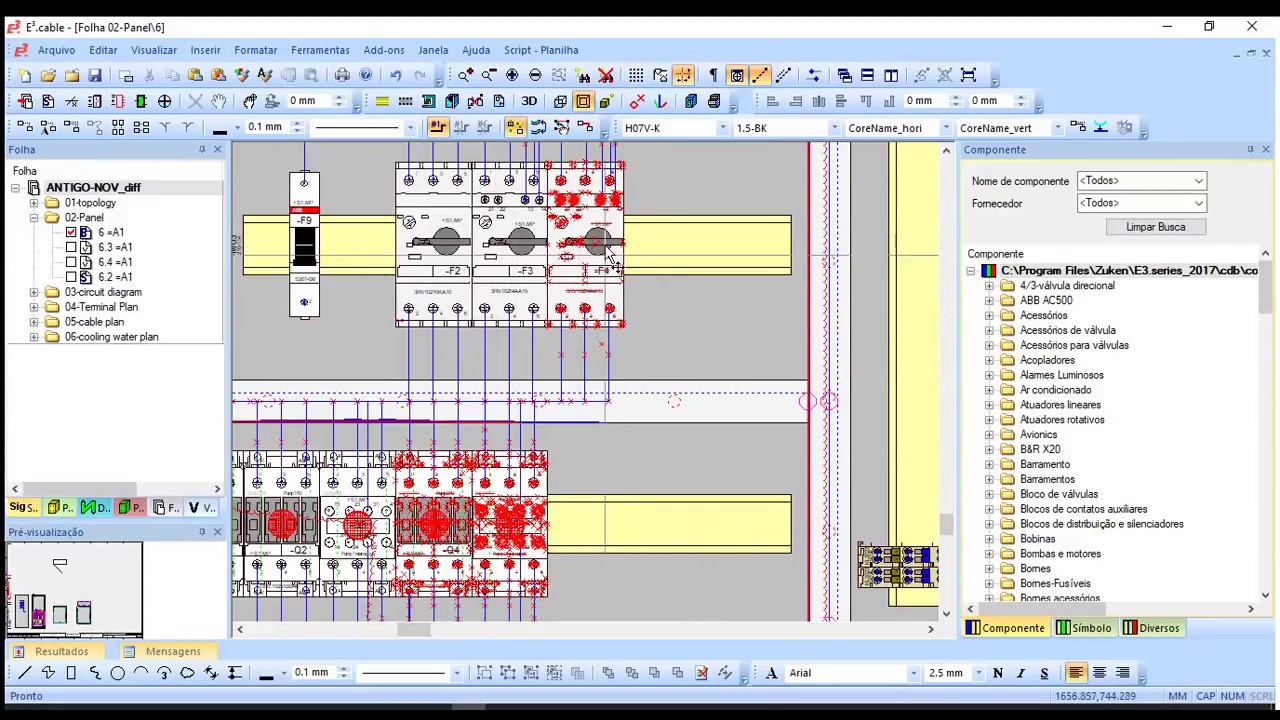Select the pan hand tool
Viewport: 1280px width, 720px height.
(219, 101)
